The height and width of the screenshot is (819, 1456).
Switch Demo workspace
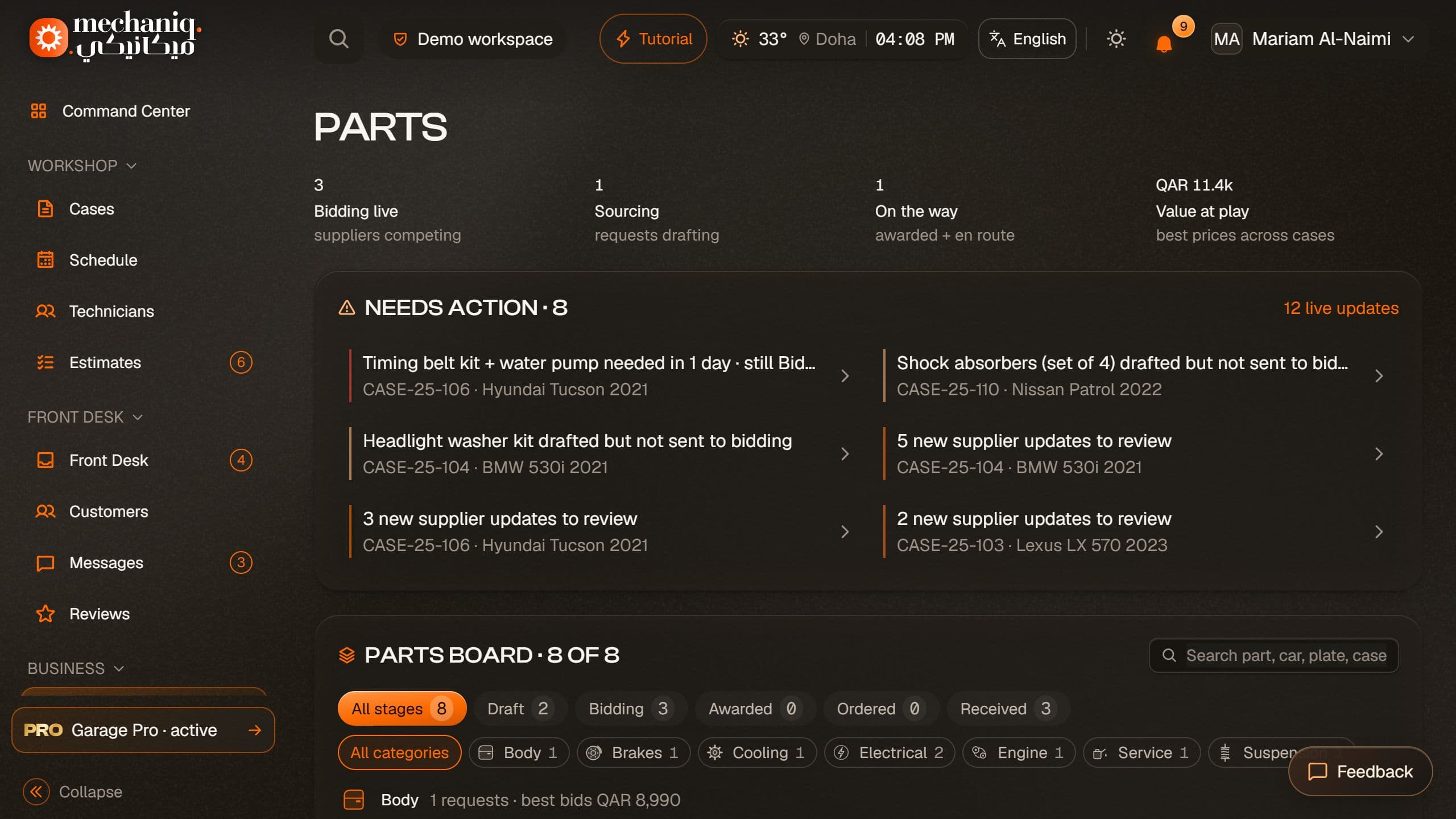pos(473,39)
